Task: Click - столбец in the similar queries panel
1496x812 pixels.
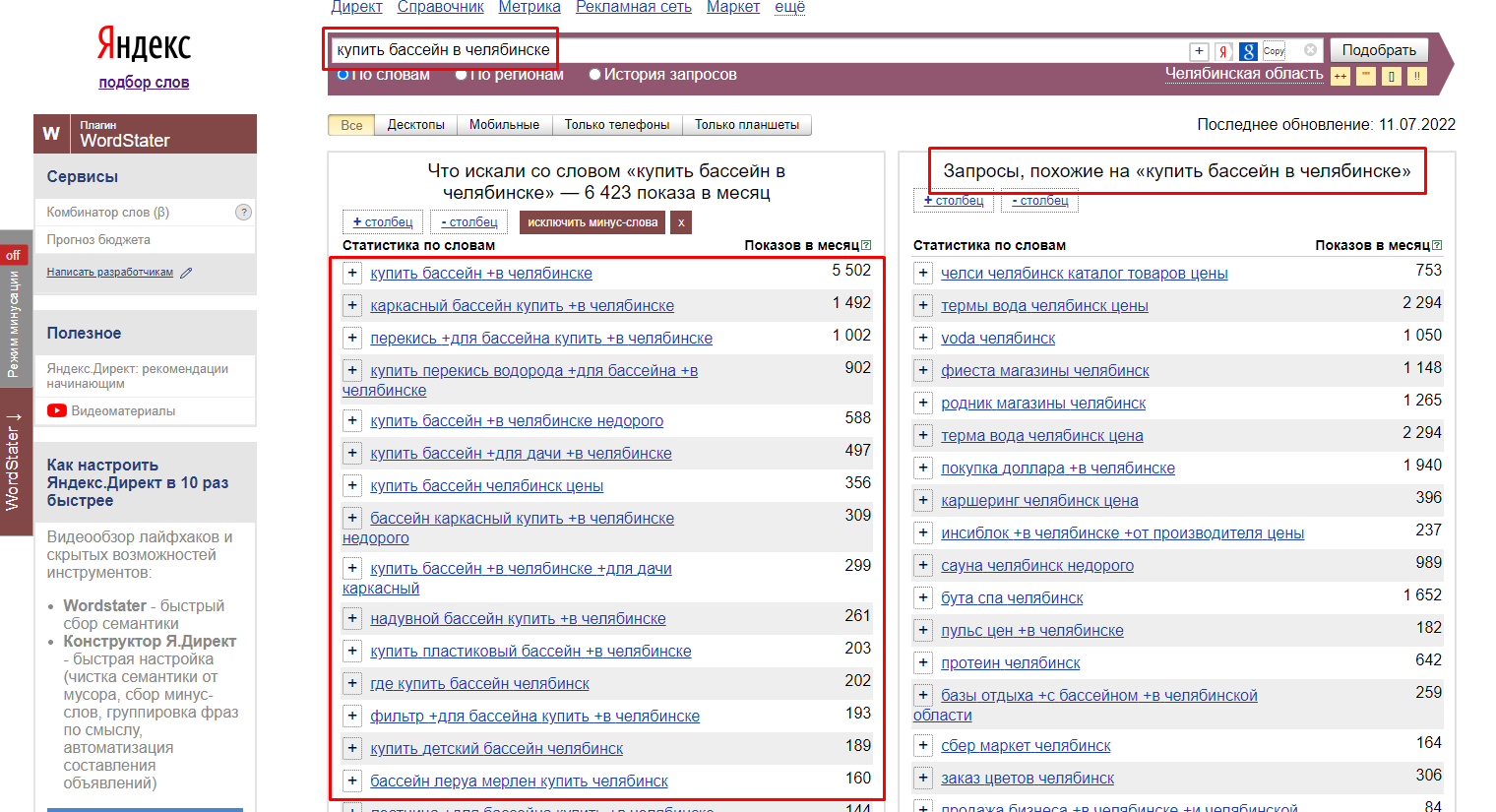Action: (1040, 201)
